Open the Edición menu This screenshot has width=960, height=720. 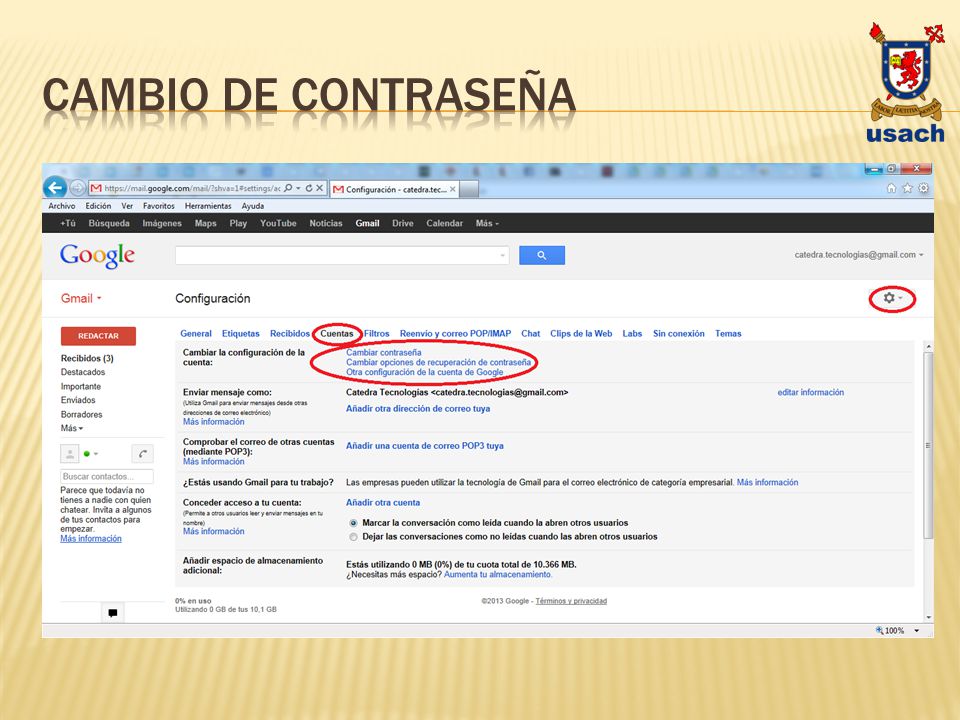click(x=98, y=206)
